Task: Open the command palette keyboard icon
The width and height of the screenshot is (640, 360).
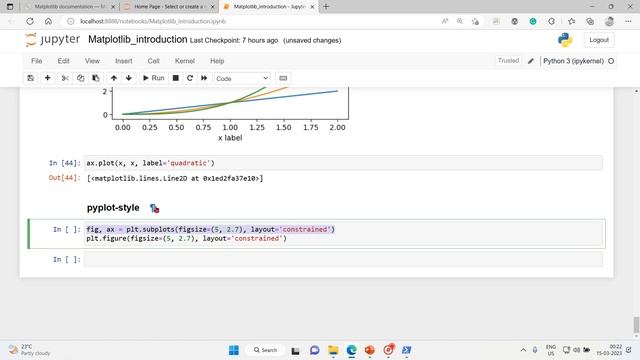Action: 283,78
